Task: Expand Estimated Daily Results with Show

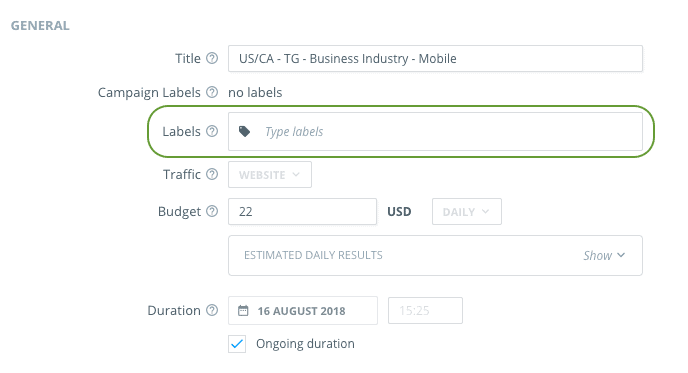Action: tap(604, 255)
